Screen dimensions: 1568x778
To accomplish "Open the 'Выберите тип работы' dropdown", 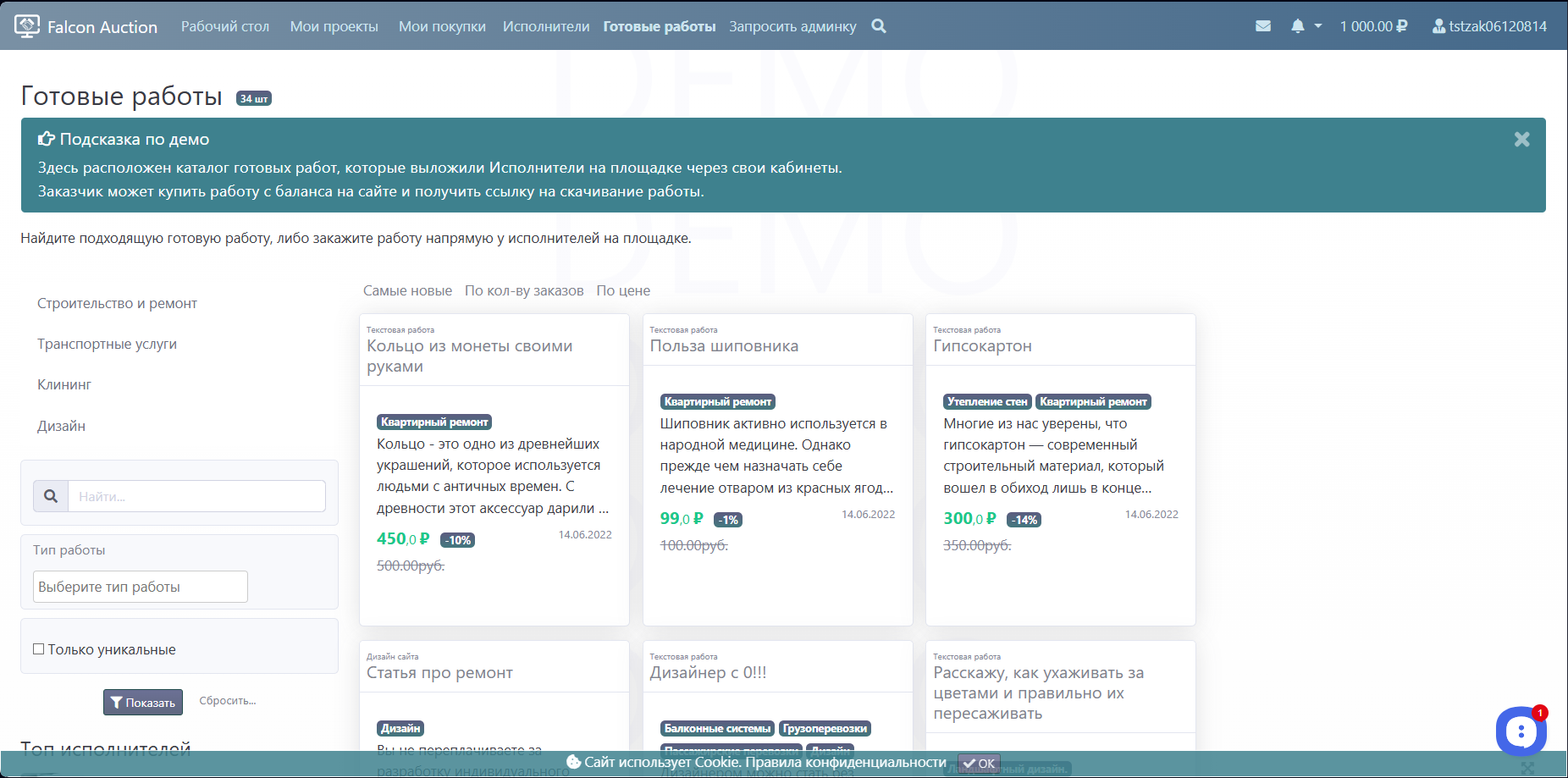I will pos(139,586).
